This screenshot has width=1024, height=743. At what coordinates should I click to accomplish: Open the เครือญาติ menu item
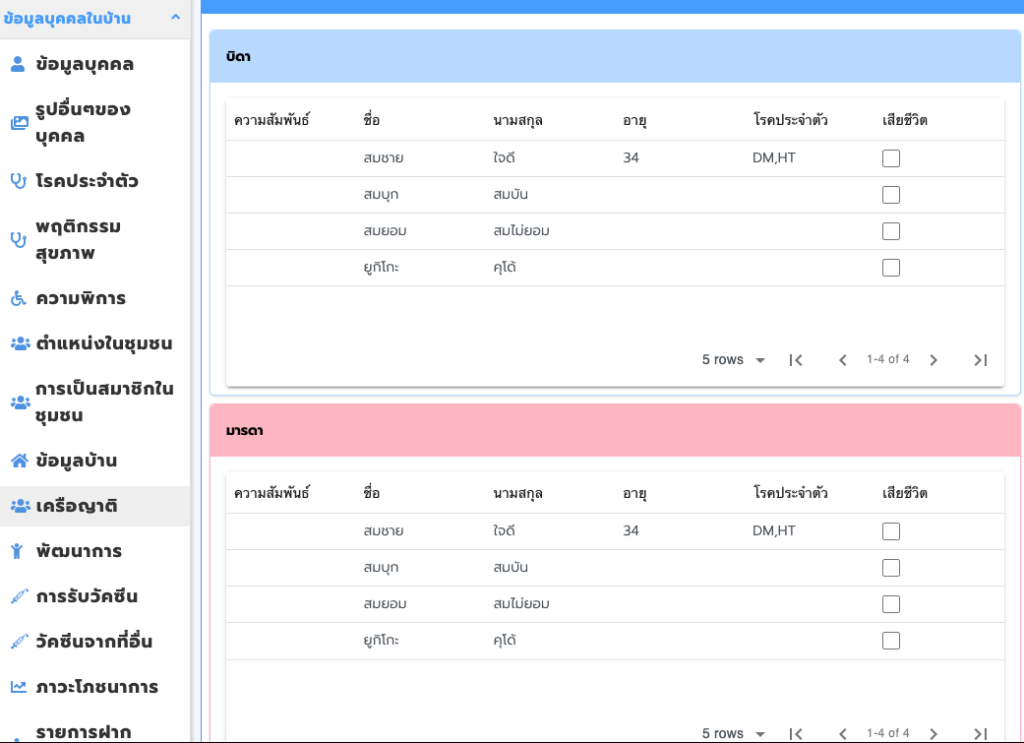tap(77, 506)
